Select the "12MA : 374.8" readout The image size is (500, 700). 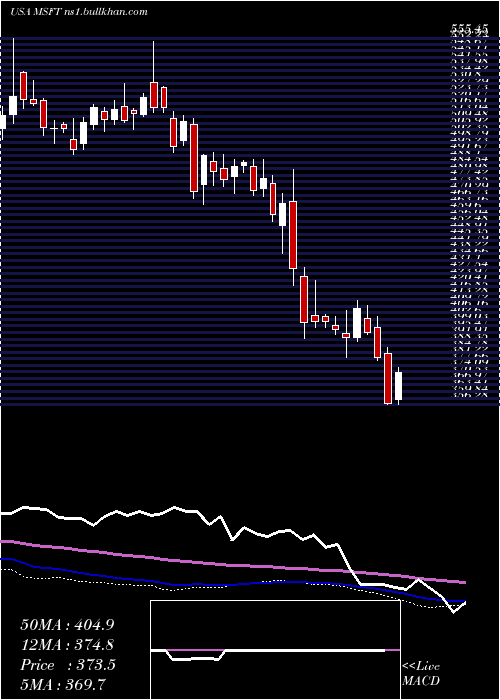(x=66, y=644)
